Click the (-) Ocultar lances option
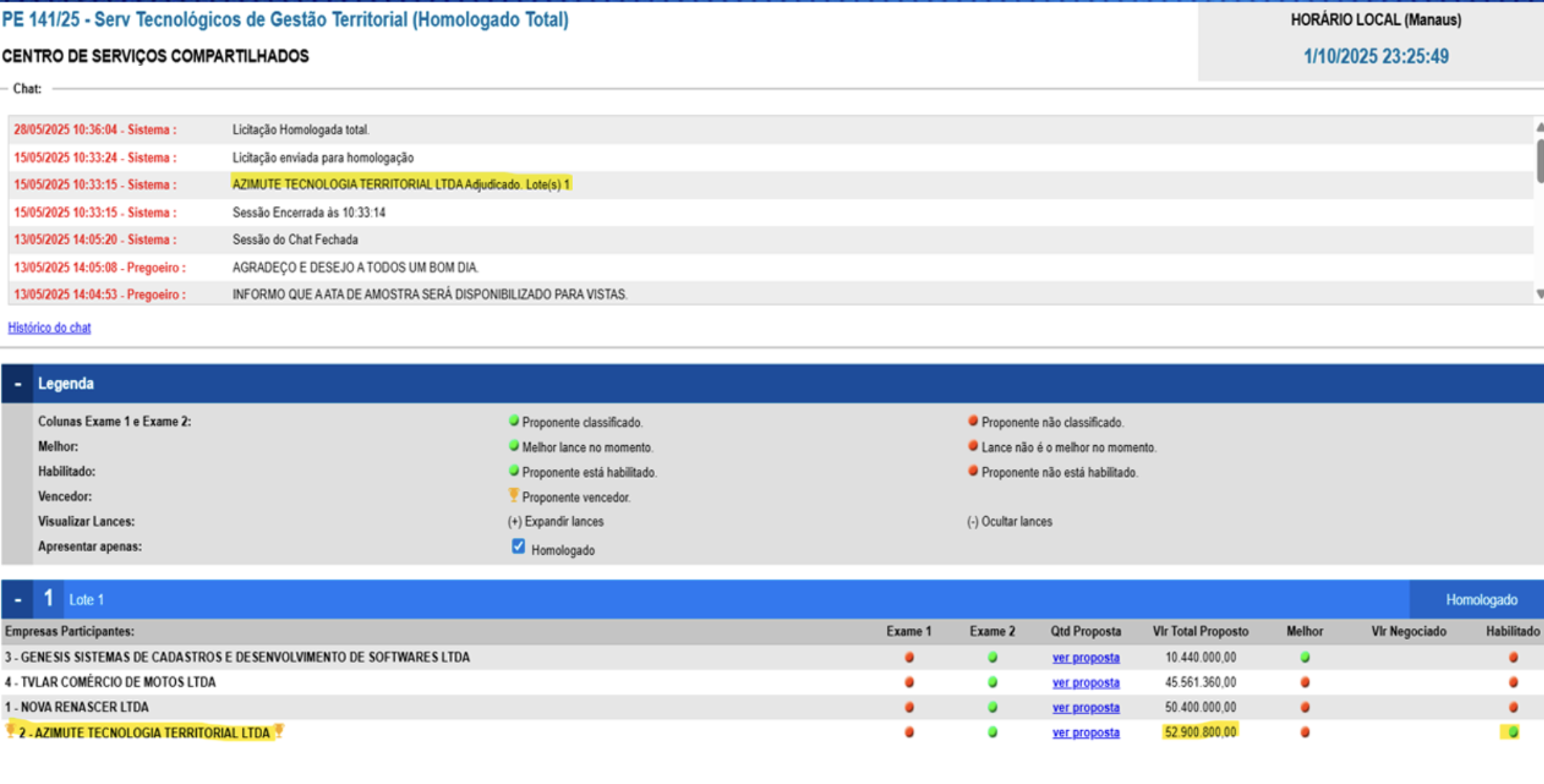 [x=1009, y=522]
